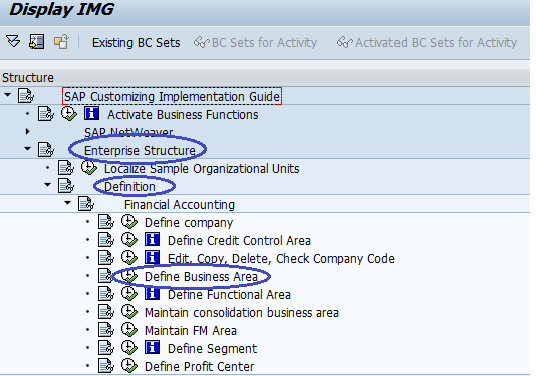Image resolution: width=536 pixels, height=376 pixels.
Task: Open documentation icon for Define Profit Center
Action: [x=106, y=366]
